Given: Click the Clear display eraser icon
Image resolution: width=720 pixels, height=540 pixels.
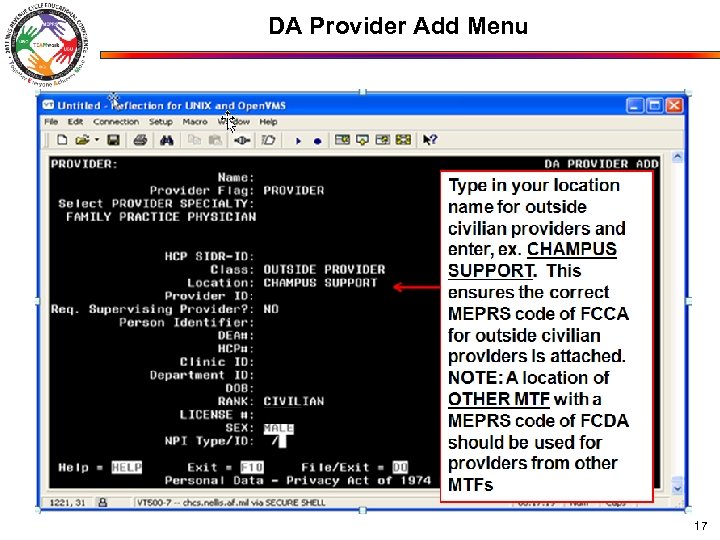Looking at the screenshot, I should coord(268,140).
